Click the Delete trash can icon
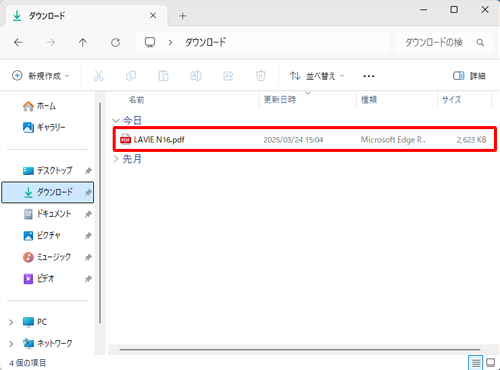Viewport: 500px width, 370px height. tap(261, 76)
